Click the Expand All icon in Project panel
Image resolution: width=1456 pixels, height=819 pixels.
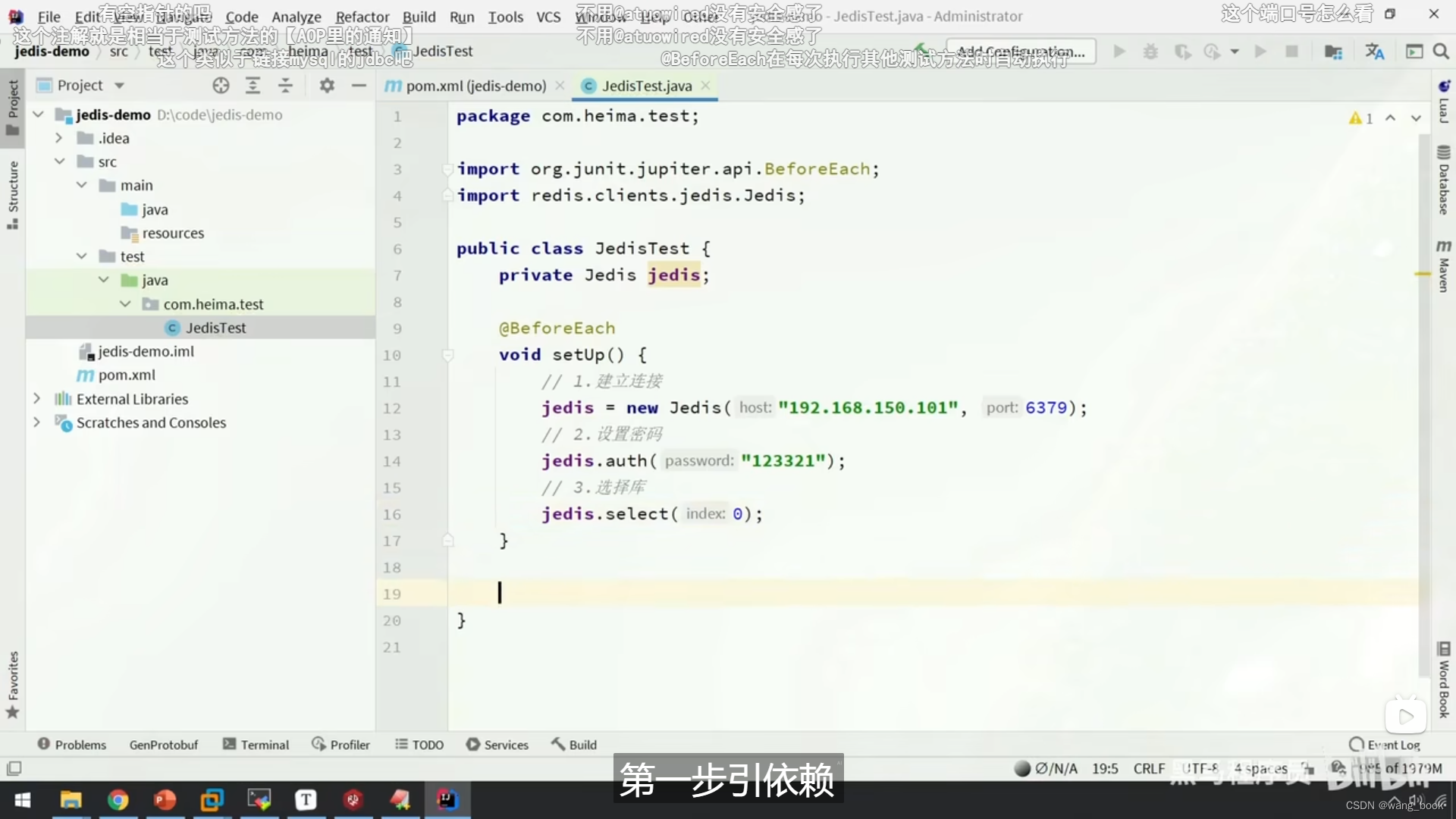tap(253, 86)
